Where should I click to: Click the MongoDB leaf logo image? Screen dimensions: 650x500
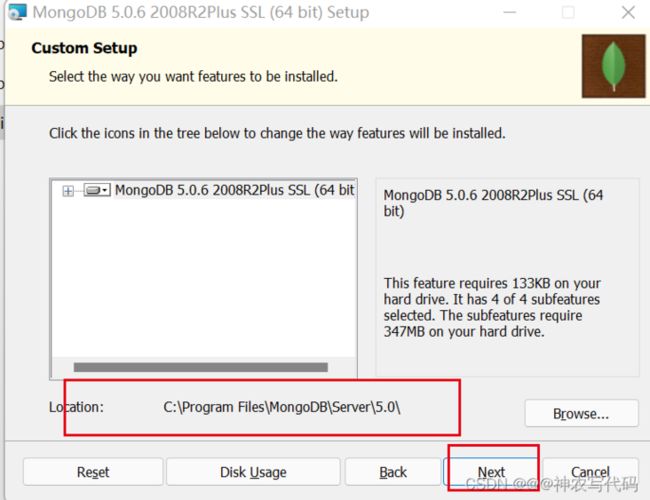click(x=613, y=66)
